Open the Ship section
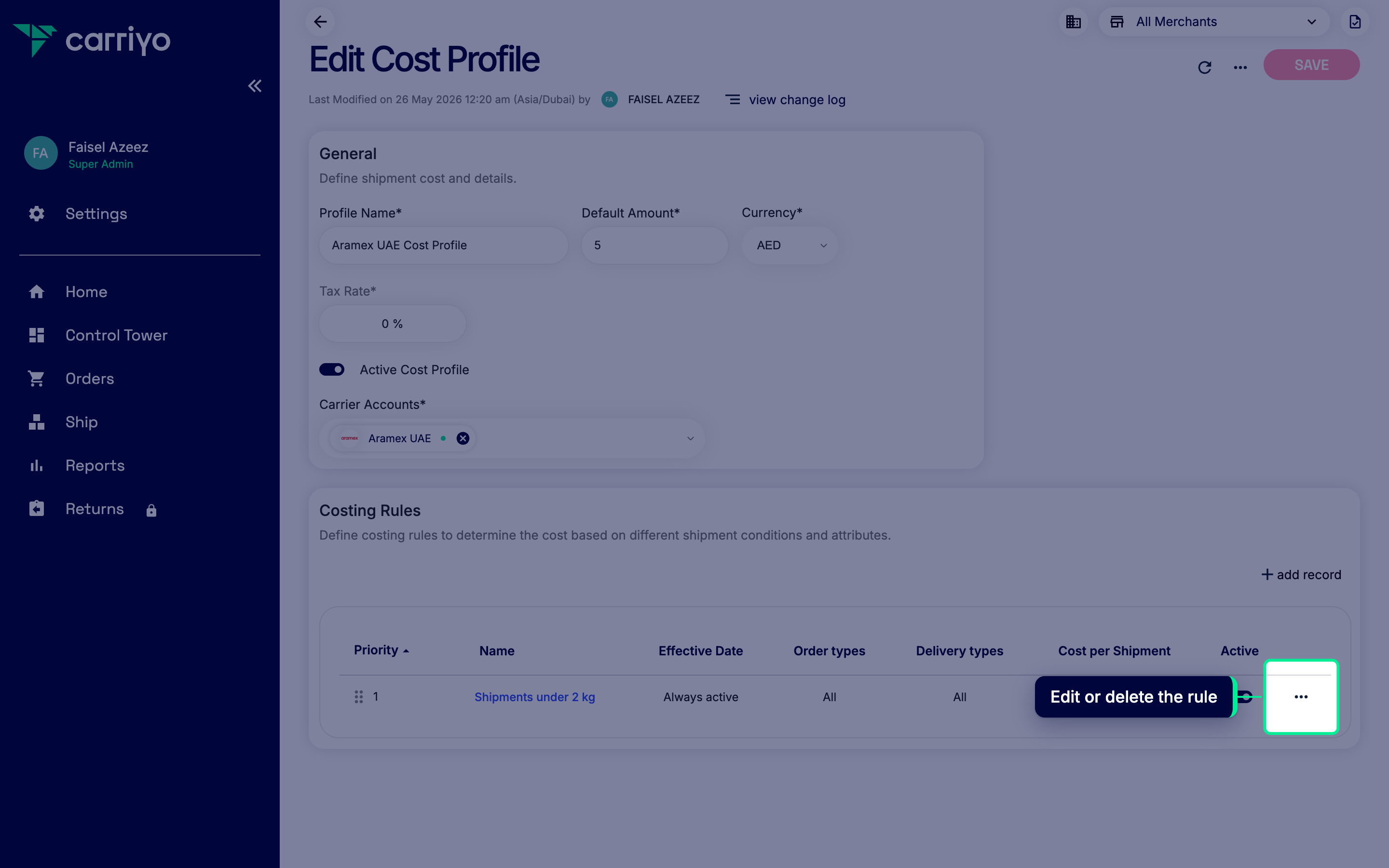The image size is (1389, 868). [82, 422]
